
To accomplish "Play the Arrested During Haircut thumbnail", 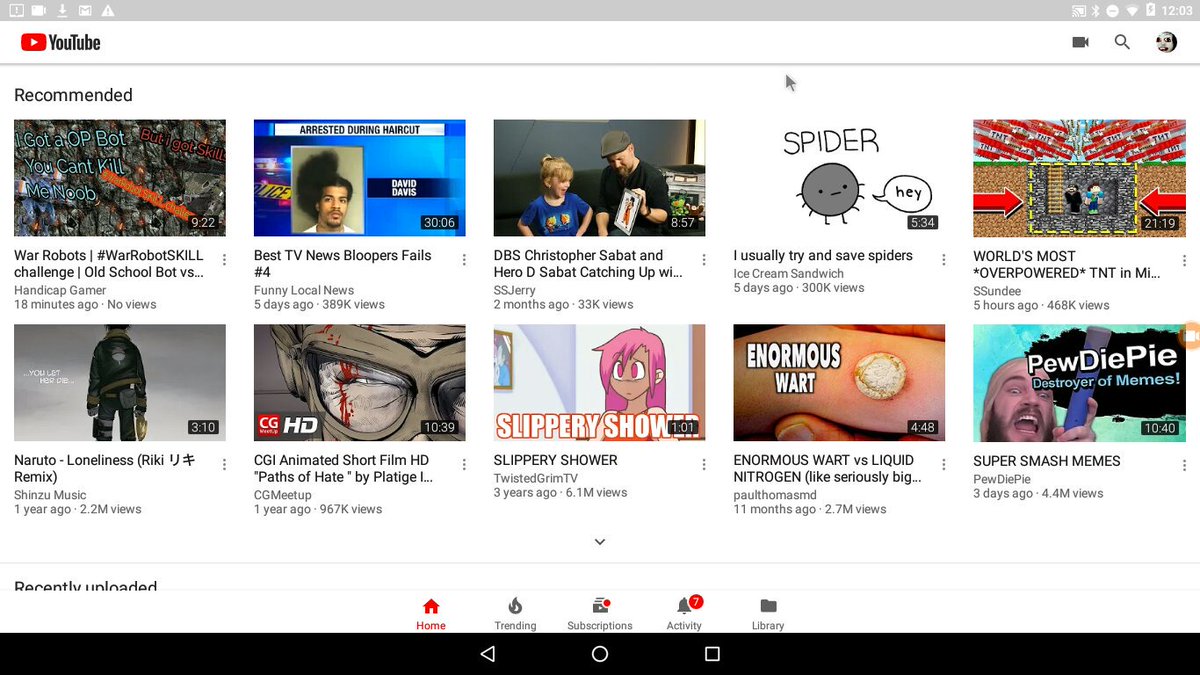I will click(x=360, y=178).
